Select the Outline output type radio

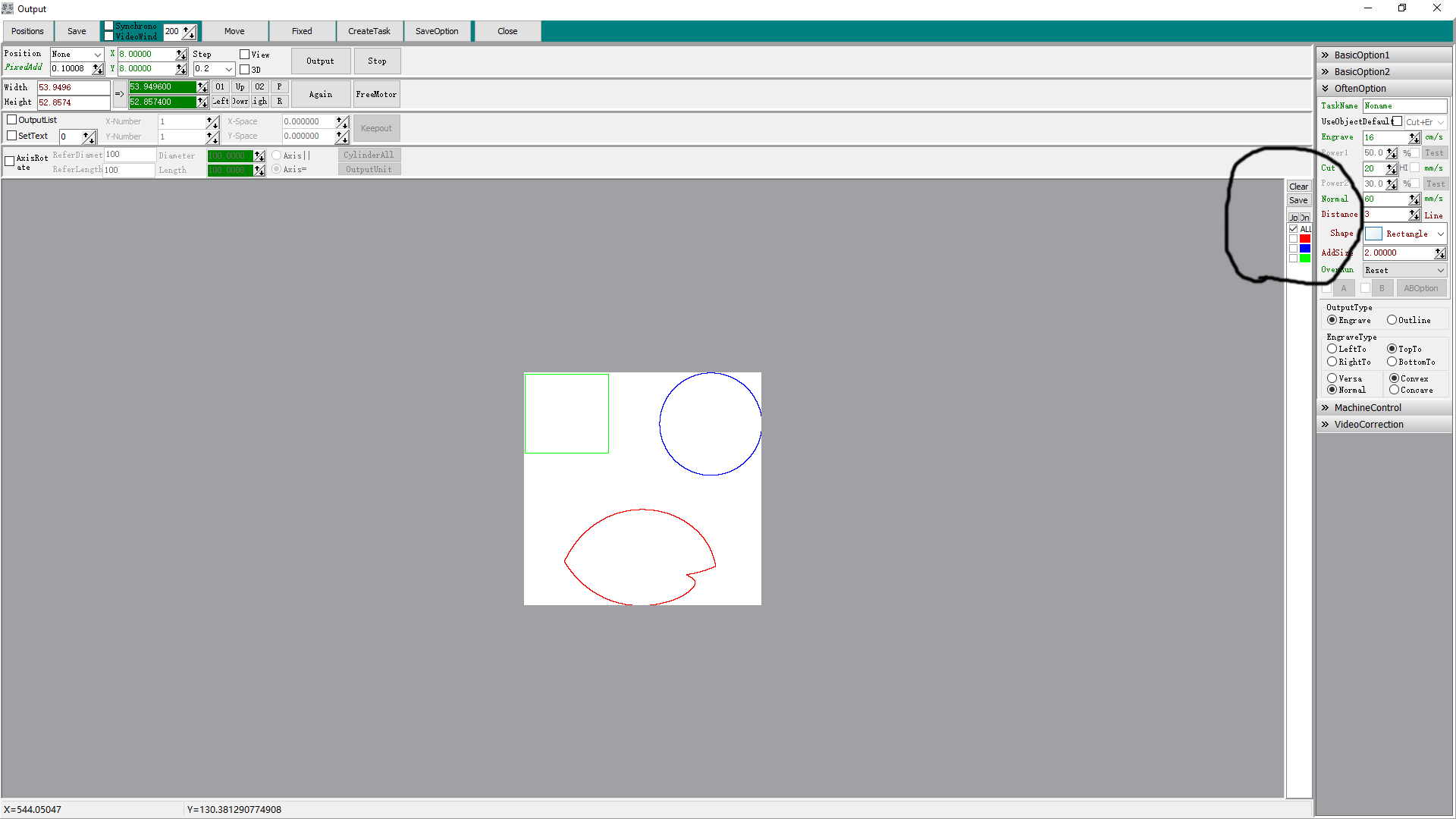point(1392,320)
